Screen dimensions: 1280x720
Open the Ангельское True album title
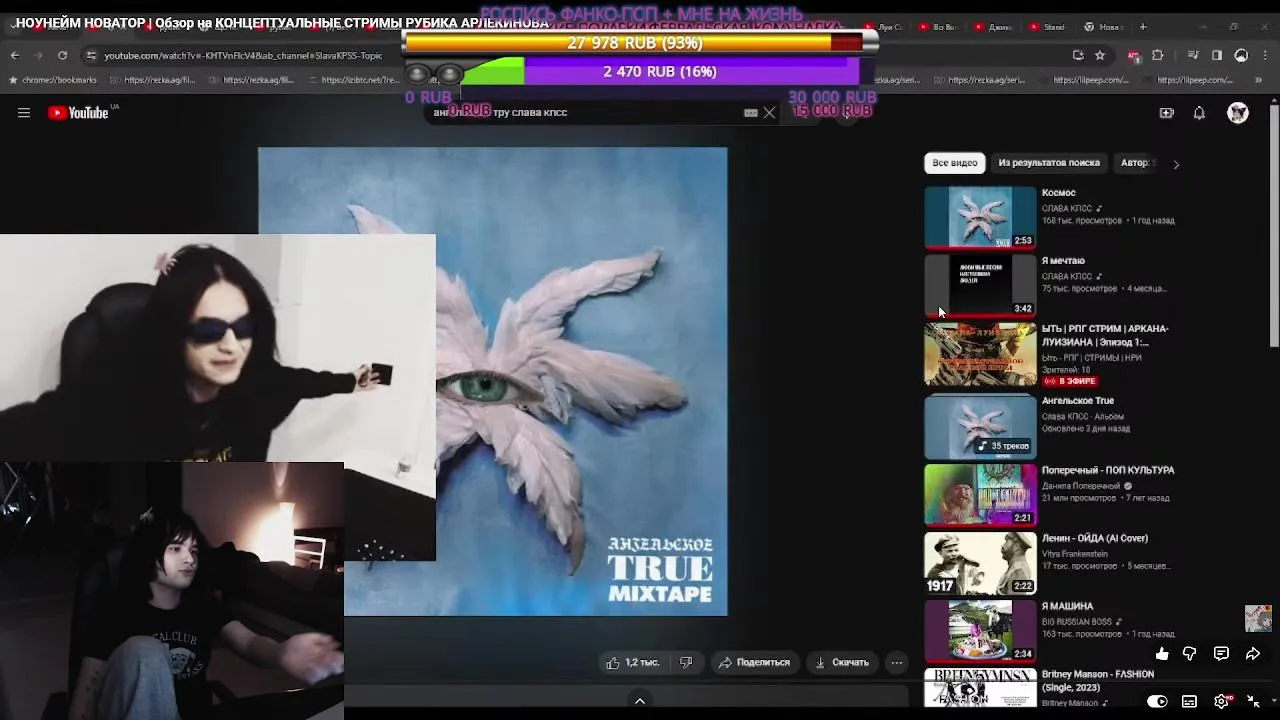pyautogui.click(x=1077, y=401)
